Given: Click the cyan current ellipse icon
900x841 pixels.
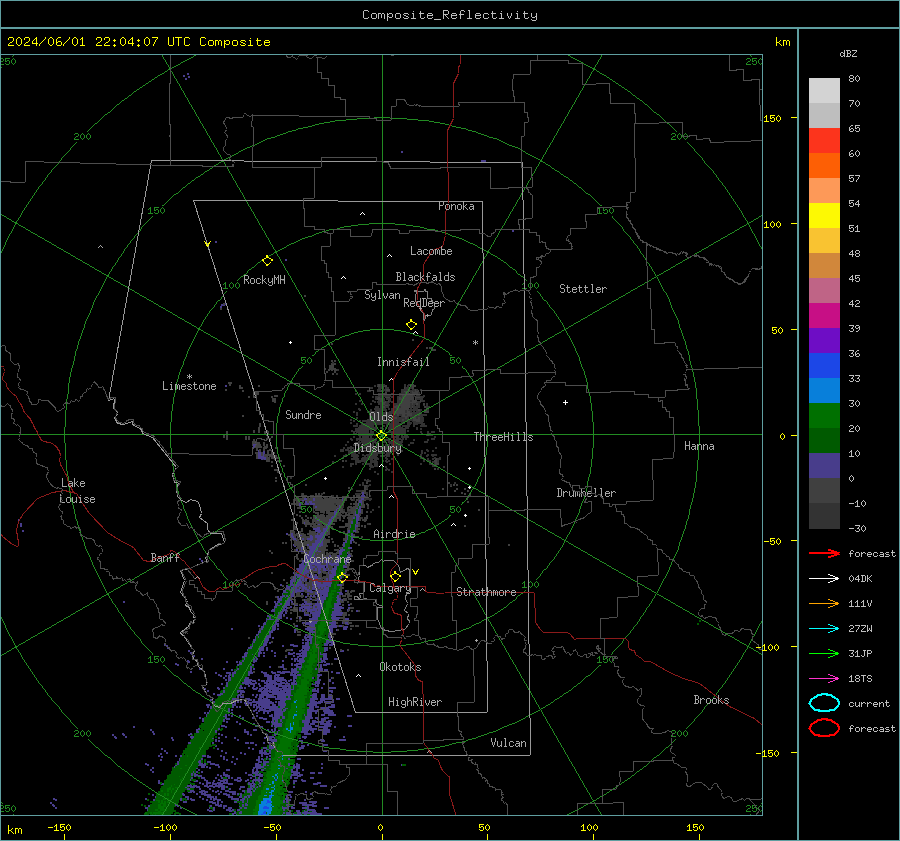Looking at the screenshot, I should tap(824, 703).
